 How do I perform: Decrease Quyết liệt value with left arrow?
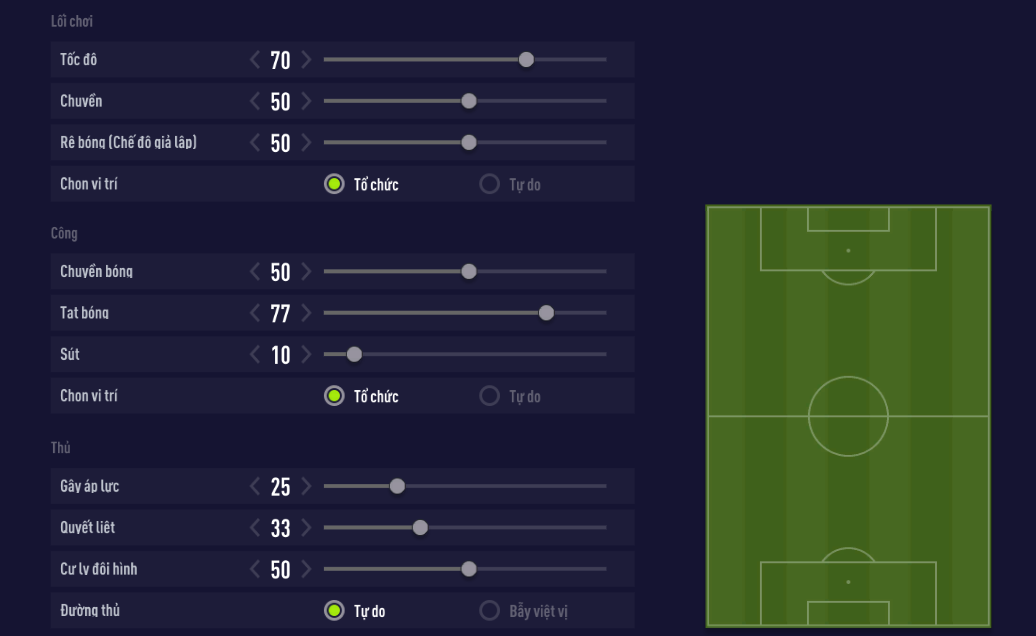(x=255, y=528)
